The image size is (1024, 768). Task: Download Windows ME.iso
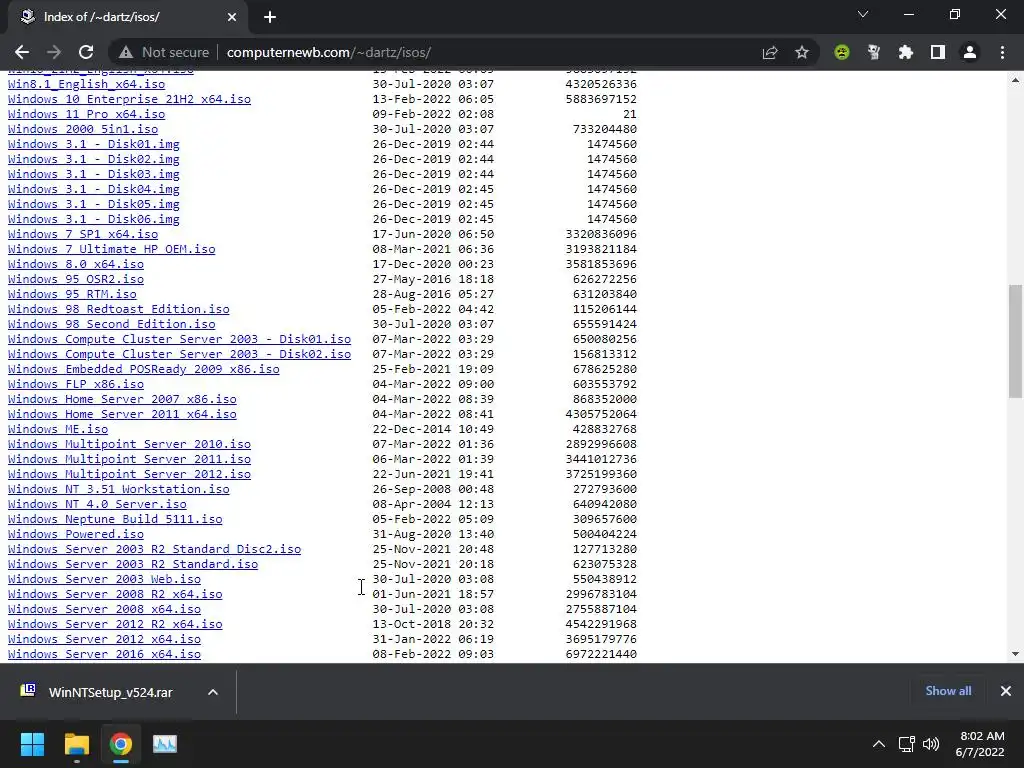coord(58,430)
